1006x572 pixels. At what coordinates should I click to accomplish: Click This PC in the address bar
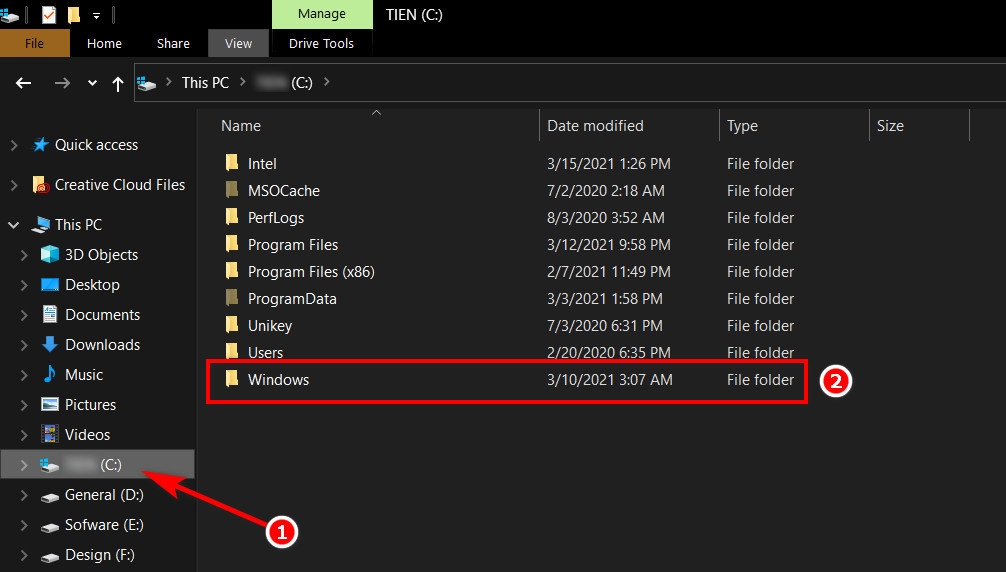coord(205,83)
